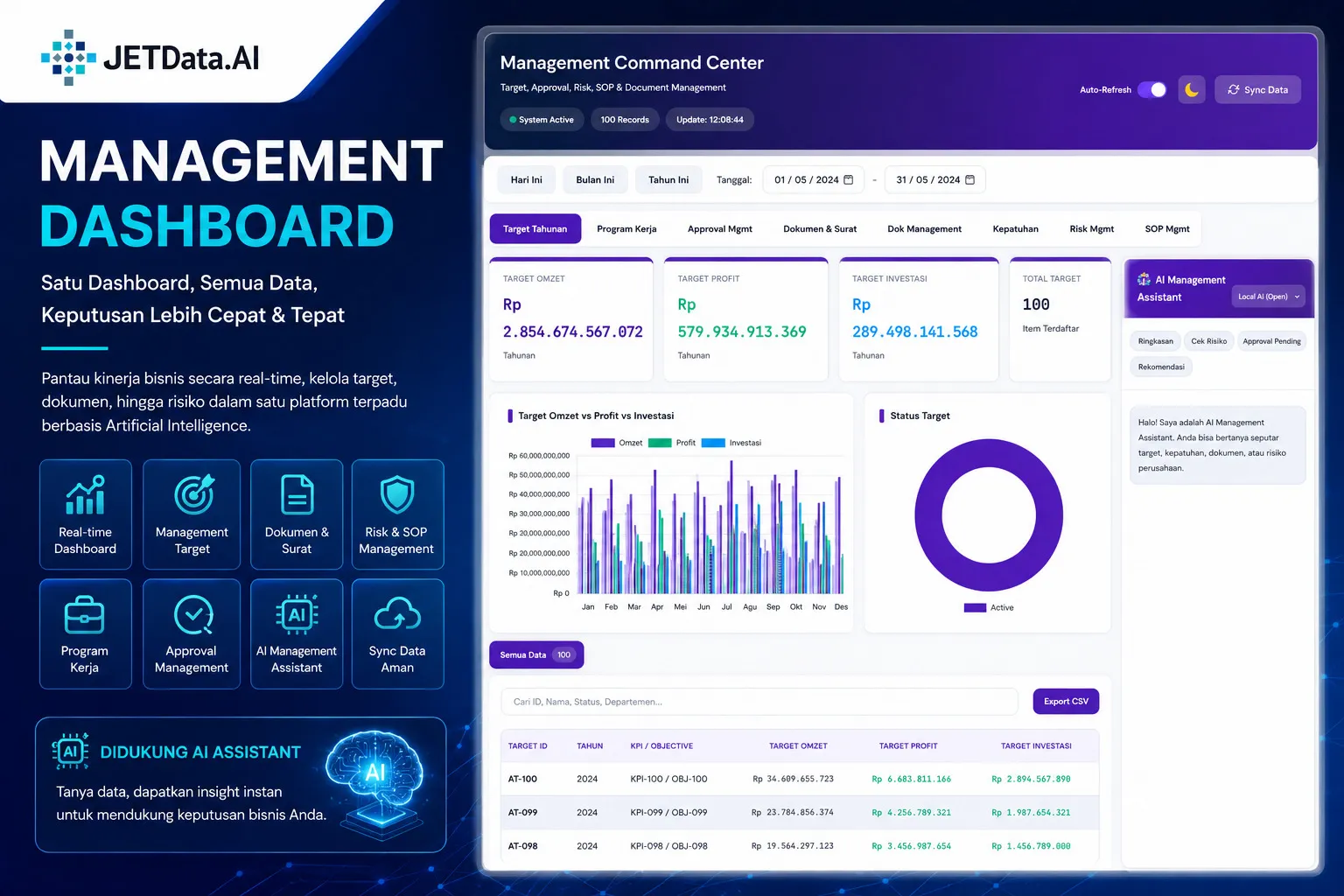
Task: Click the AI chip icon beside Didukung AI Assistant
Action: coord(71,752)
